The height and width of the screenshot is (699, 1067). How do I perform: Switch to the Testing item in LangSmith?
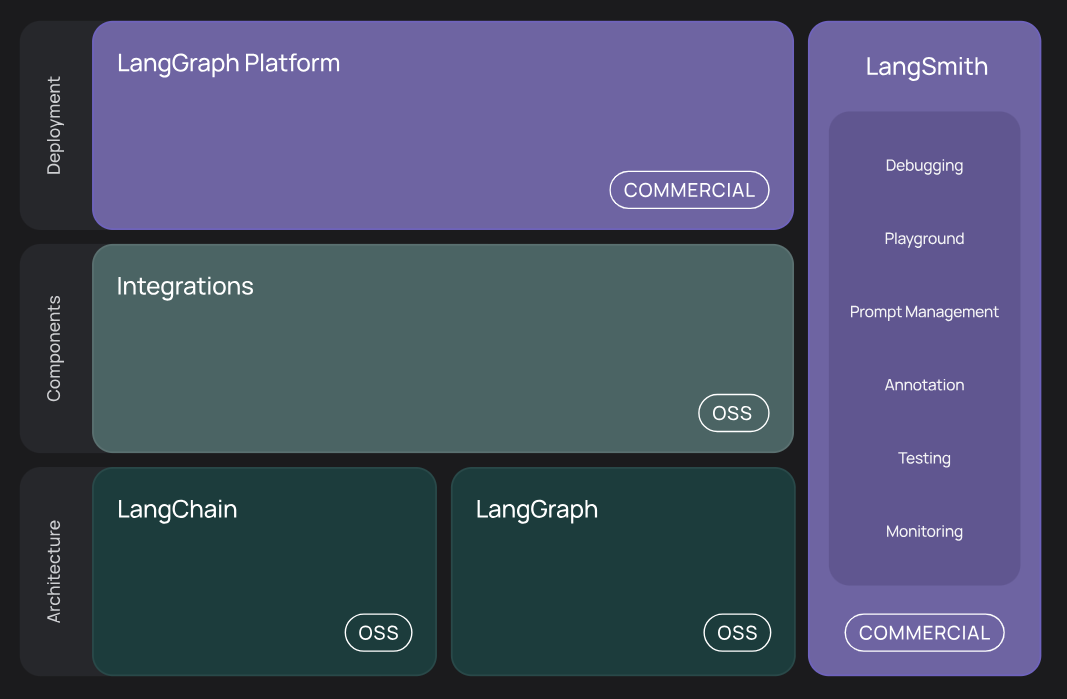click(x=924, y=458)
